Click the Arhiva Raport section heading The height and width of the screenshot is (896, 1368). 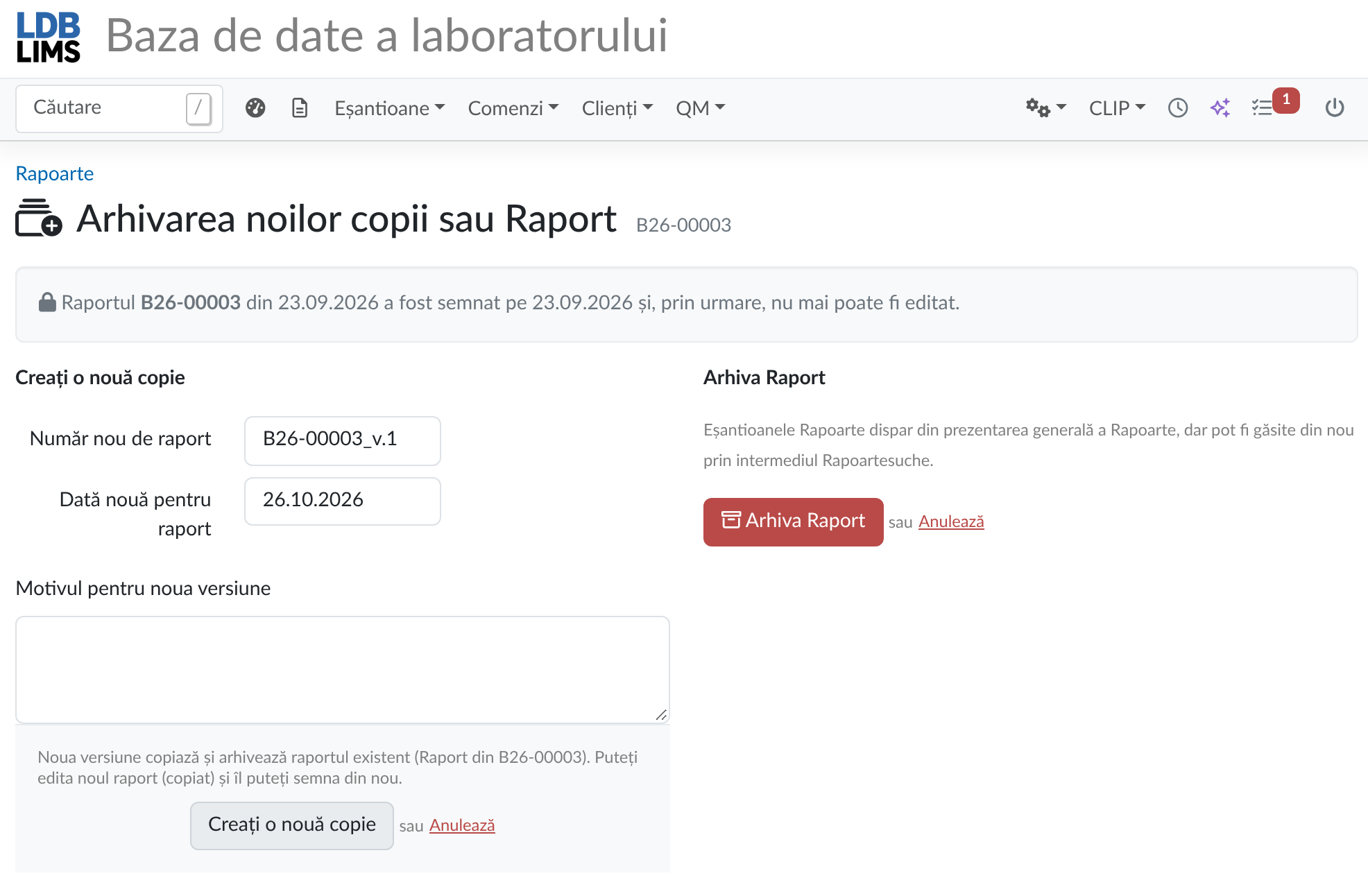pyautogui.click(x=764, y=377)
